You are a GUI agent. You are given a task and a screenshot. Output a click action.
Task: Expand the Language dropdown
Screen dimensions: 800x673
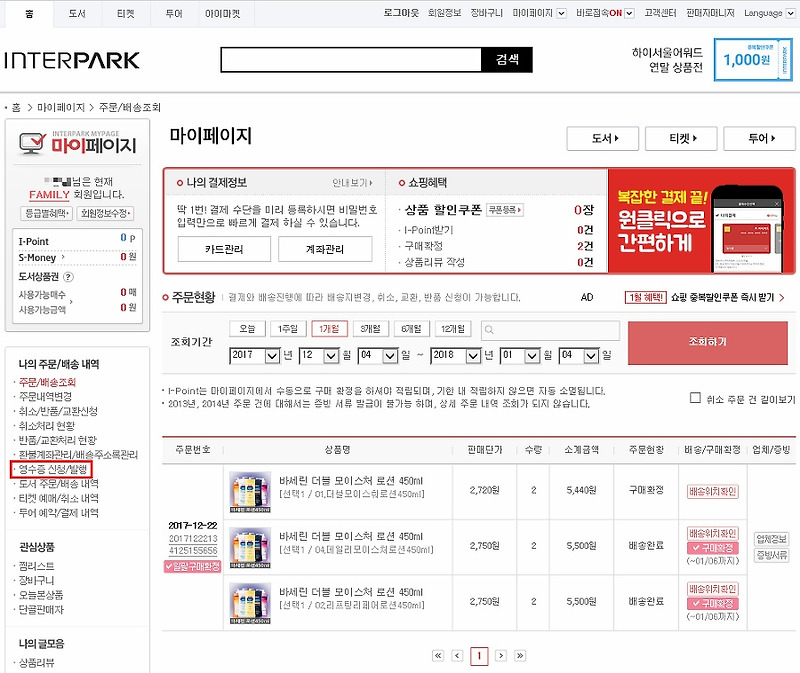(790, 13)
